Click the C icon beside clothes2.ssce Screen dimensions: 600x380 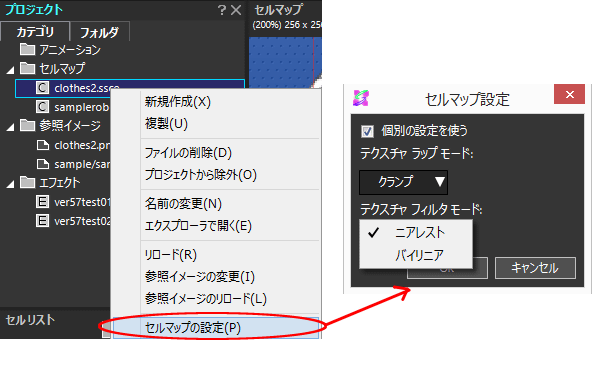[x=42, y=88]
